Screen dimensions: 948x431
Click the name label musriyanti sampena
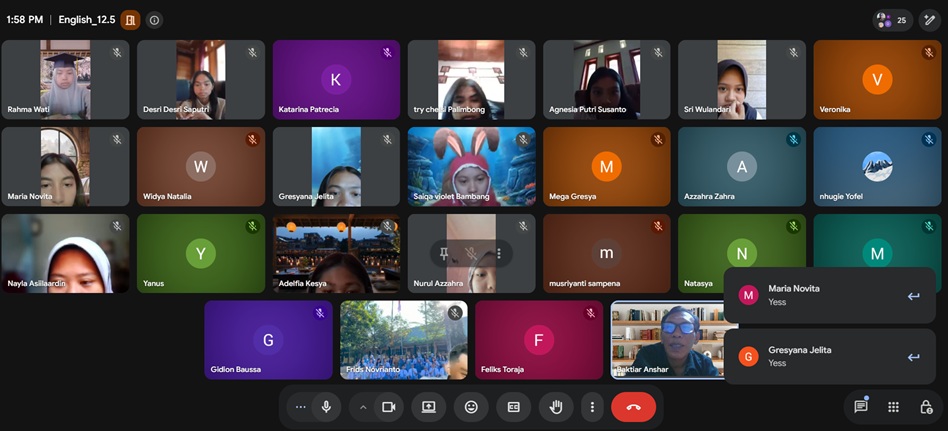click(584, 284)
